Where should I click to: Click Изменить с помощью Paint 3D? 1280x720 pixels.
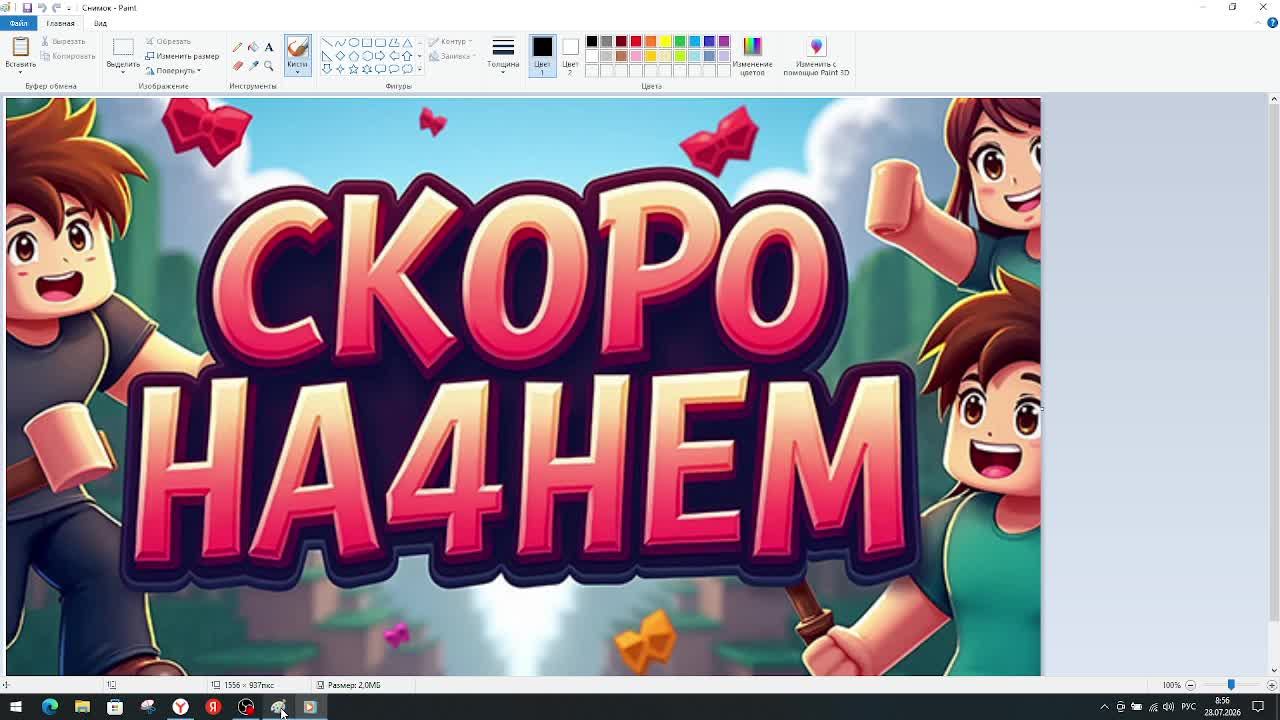[x=816, y=55]
